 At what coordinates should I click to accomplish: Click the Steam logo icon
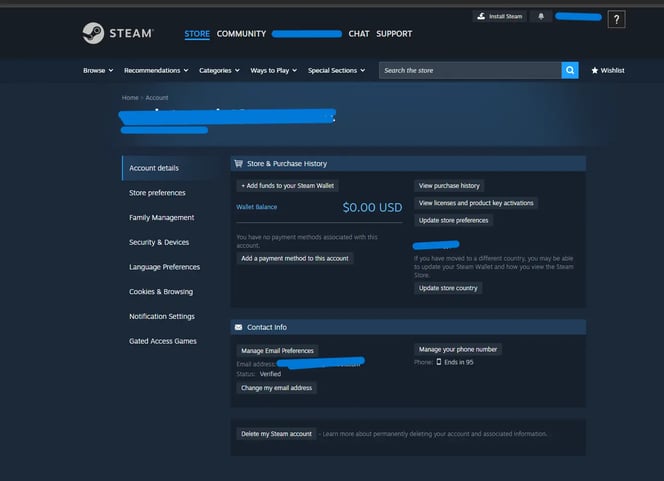coord(94,33)
